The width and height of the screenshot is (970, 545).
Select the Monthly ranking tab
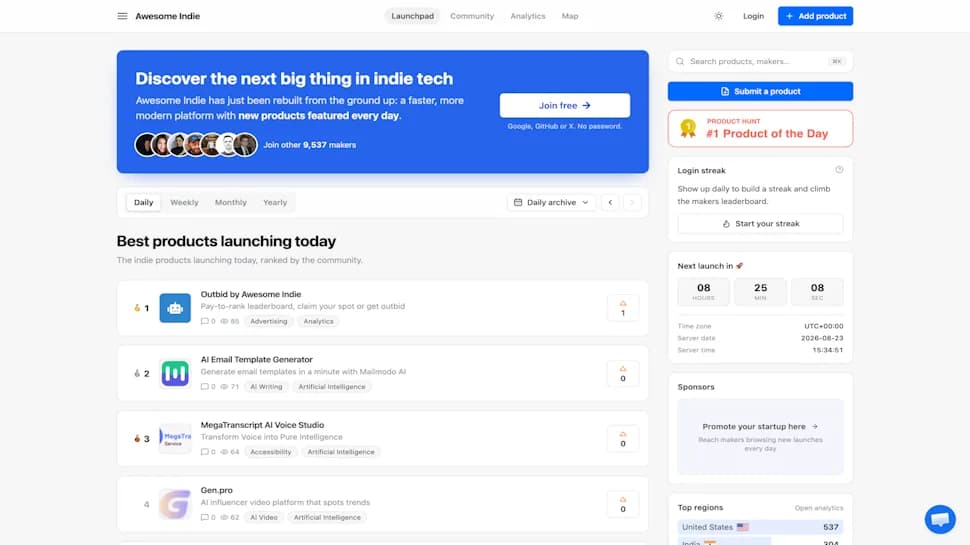[231, 202]
